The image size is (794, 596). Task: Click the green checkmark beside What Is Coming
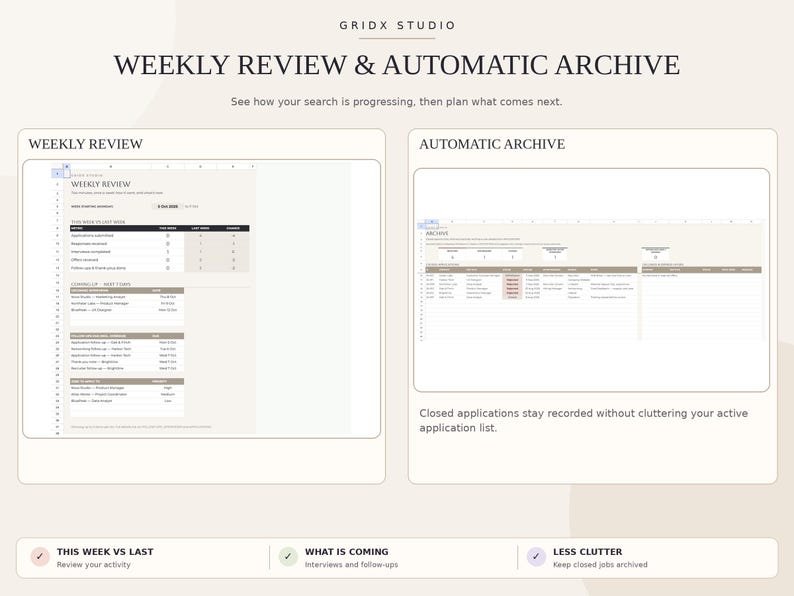[x=288, y=557]
